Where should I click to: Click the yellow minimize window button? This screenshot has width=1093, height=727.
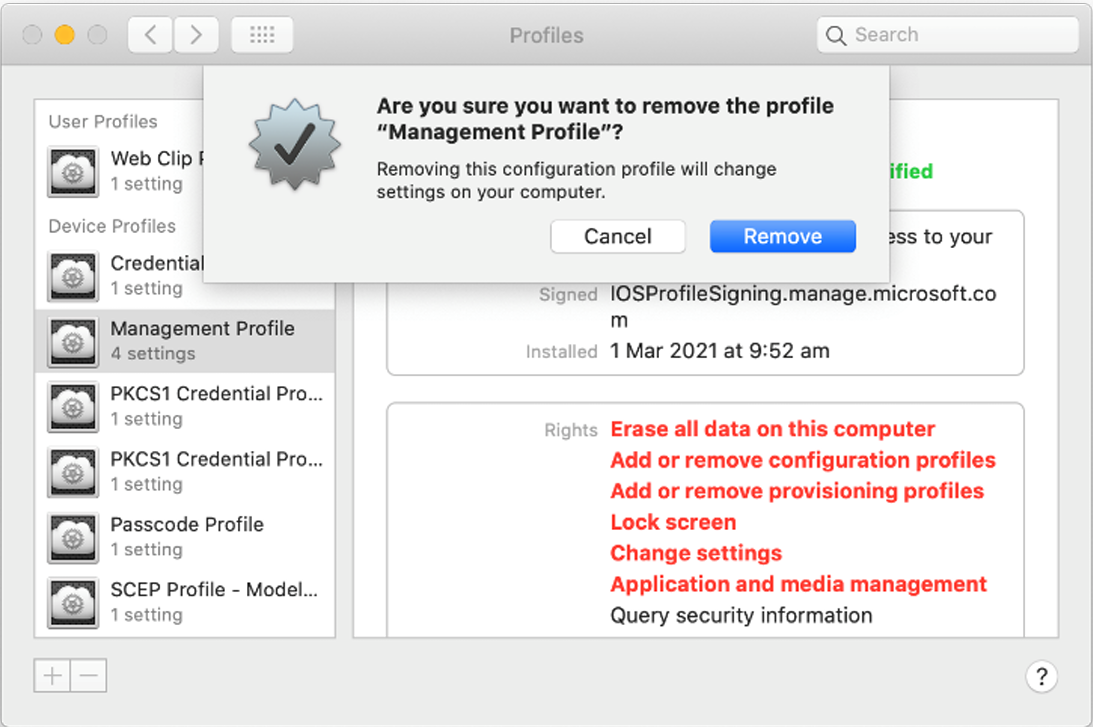point(65,35)
